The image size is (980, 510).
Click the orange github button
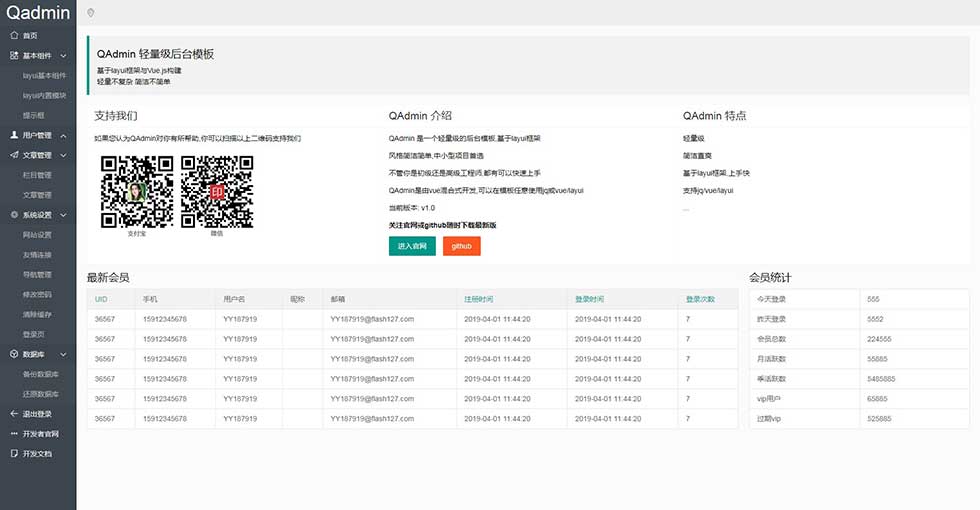(x=462, y=246)
